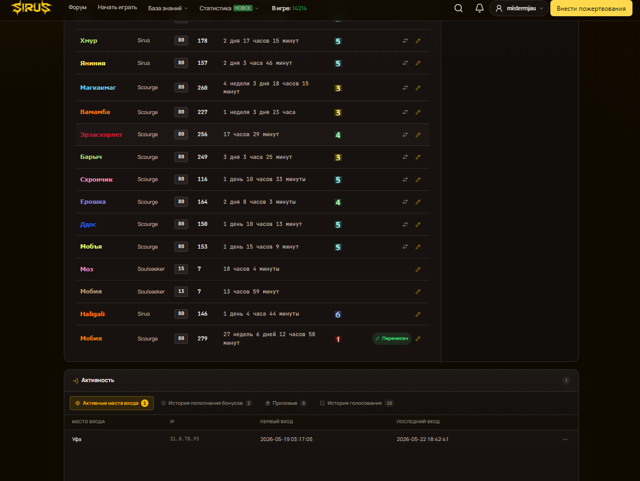Image resolution: width=640 pixels, height=481 pixels.
Task: Open the Форум menu item
Action: coord(78,8)
